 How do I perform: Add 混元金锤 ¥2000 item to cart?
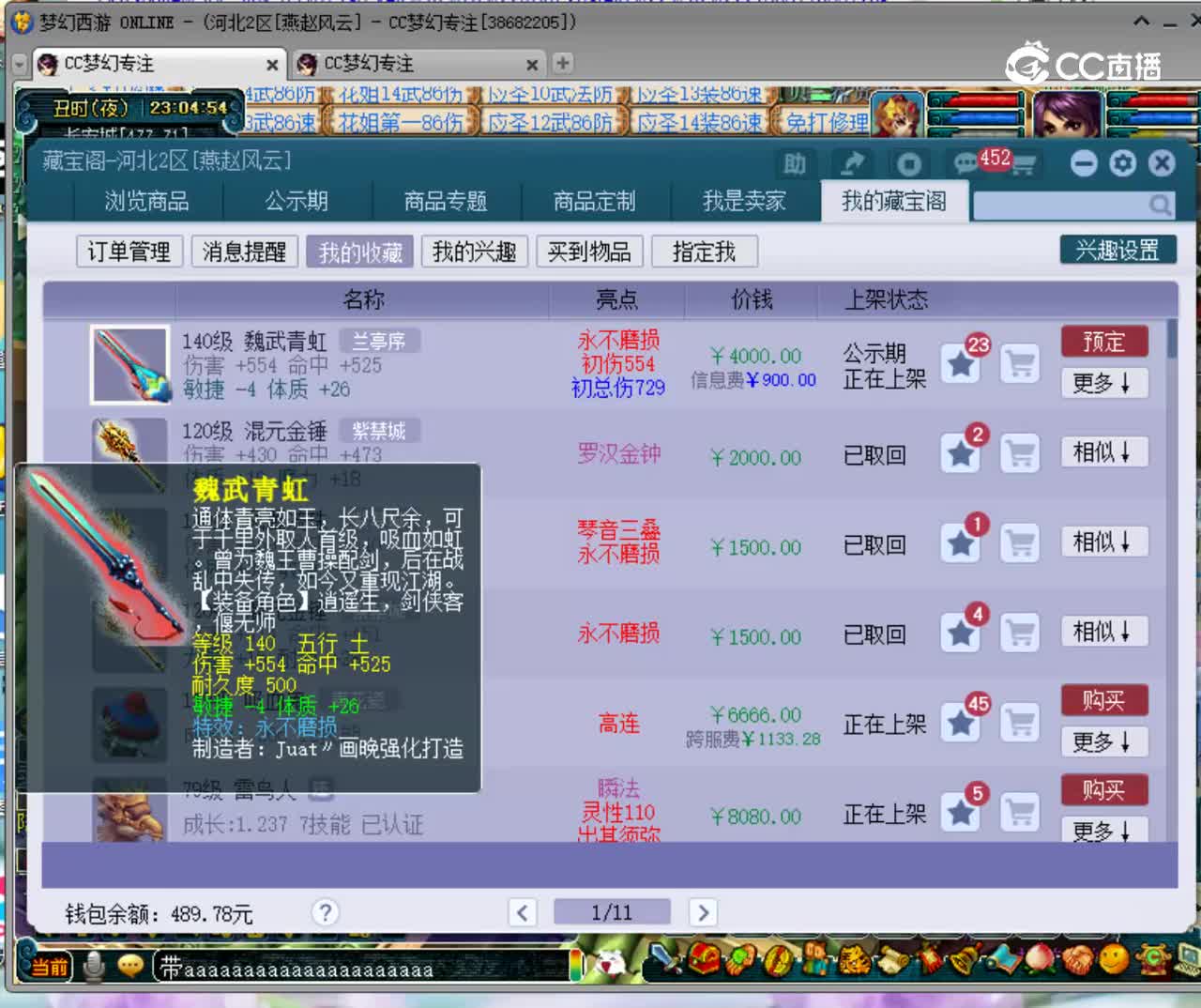tap(1019, 453)
